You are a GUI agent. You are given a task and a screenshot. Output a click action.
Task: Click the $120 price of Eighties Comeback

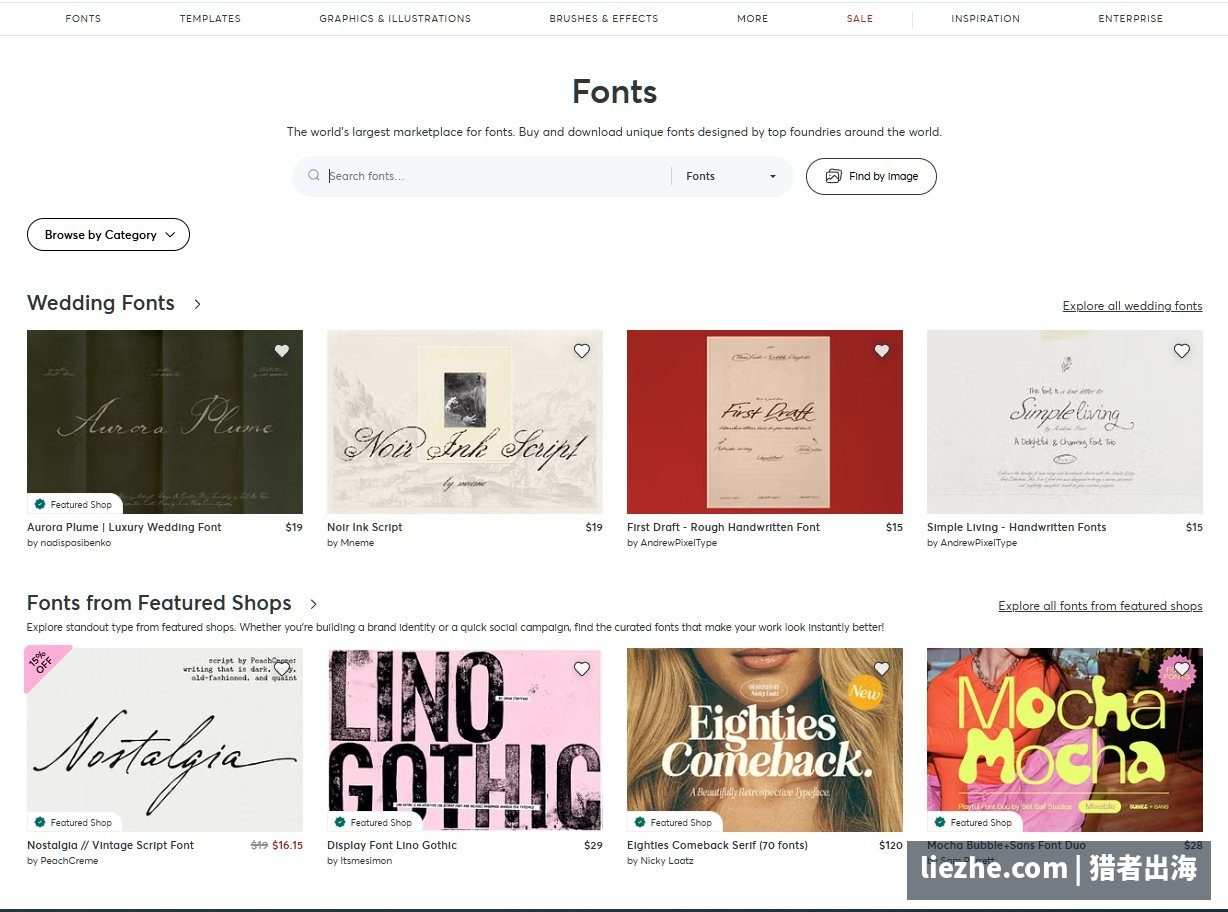point(891,845)
